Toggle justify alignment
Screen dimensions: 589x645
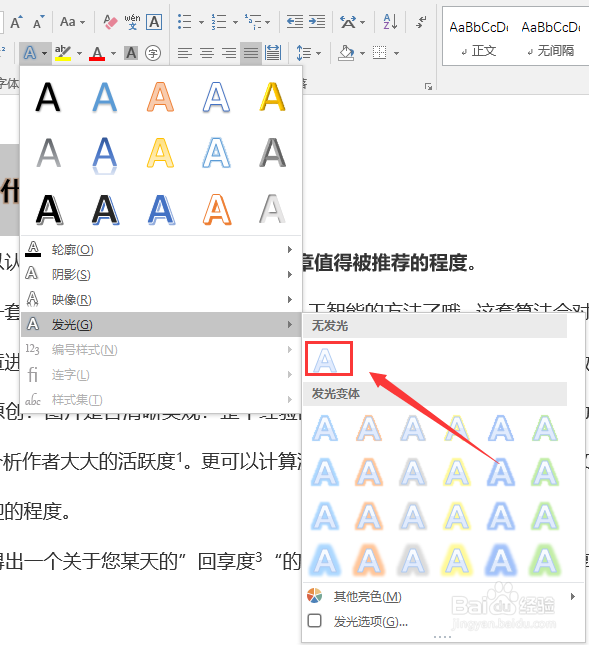point(251,53)
